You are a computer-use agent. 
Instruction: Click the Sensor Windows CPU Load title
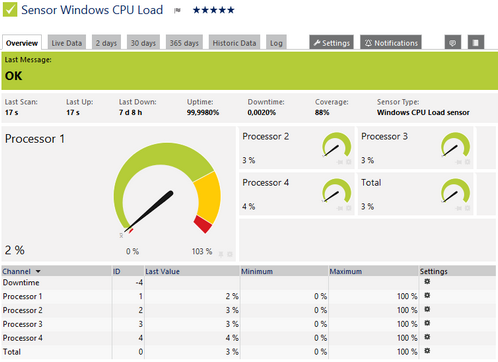(x=92, y=10)
